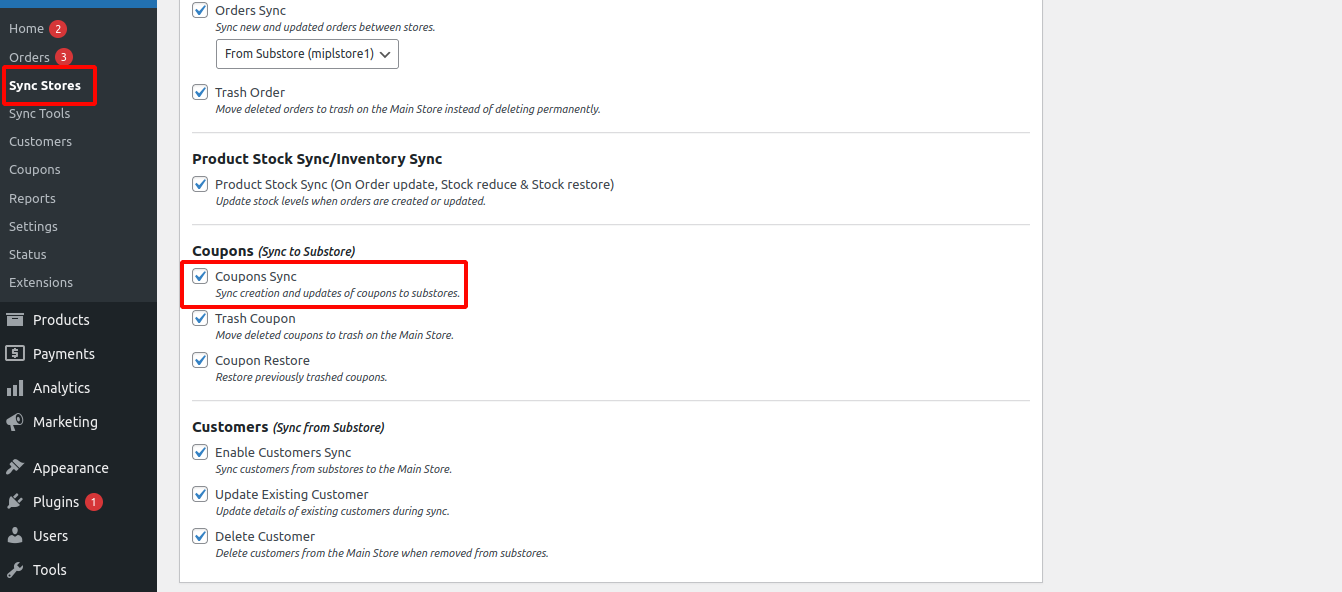Go to the Coupons submenu page
This screenshot has height=592, width=1342.
click(35, 170)
